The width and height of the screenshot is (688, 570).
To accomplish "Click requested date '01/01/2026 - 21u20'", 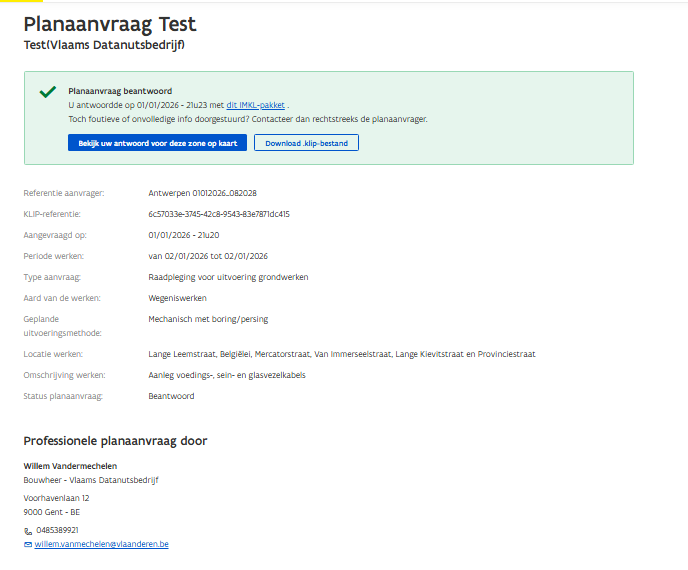I will pyautogui.click(x=184, y=235).
